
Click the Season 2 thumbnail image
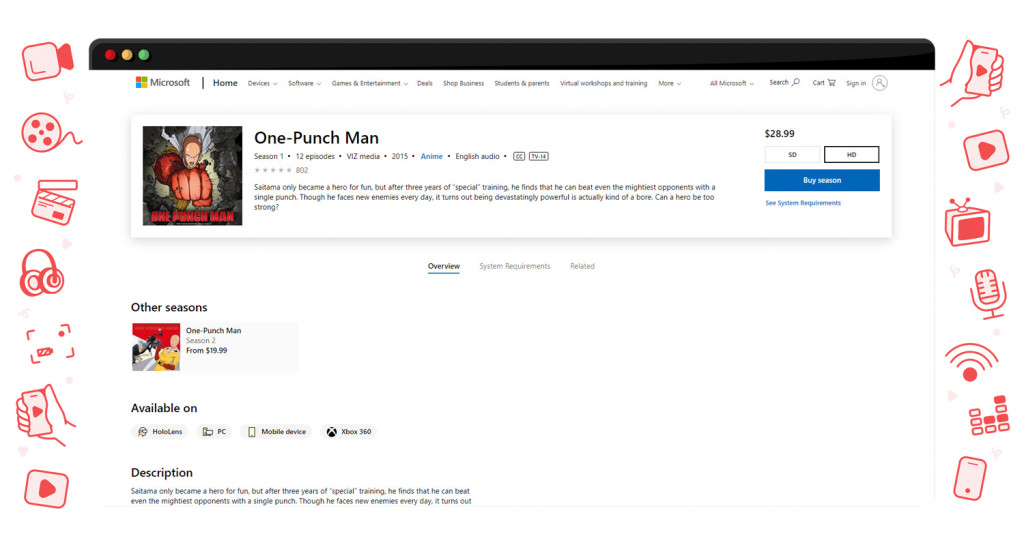point(156,347)
